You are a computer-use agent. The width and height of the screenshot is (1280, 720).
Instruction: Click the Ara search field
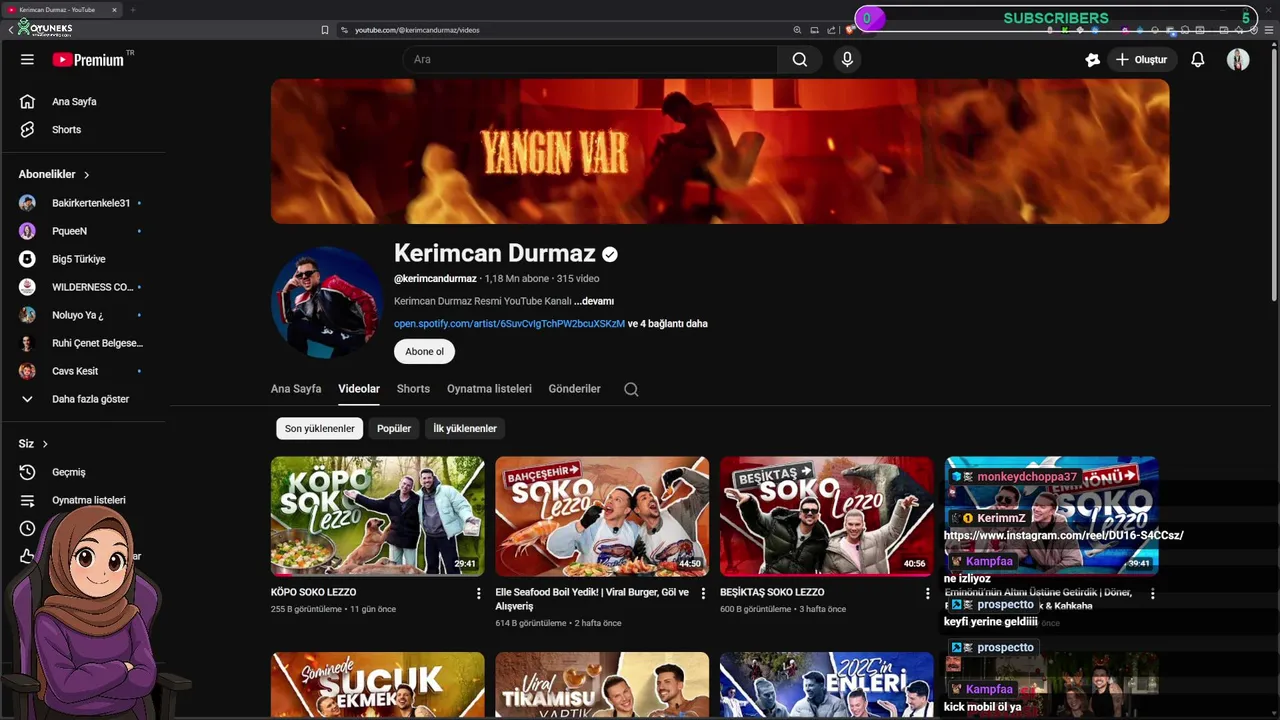(x=590, y=60)
